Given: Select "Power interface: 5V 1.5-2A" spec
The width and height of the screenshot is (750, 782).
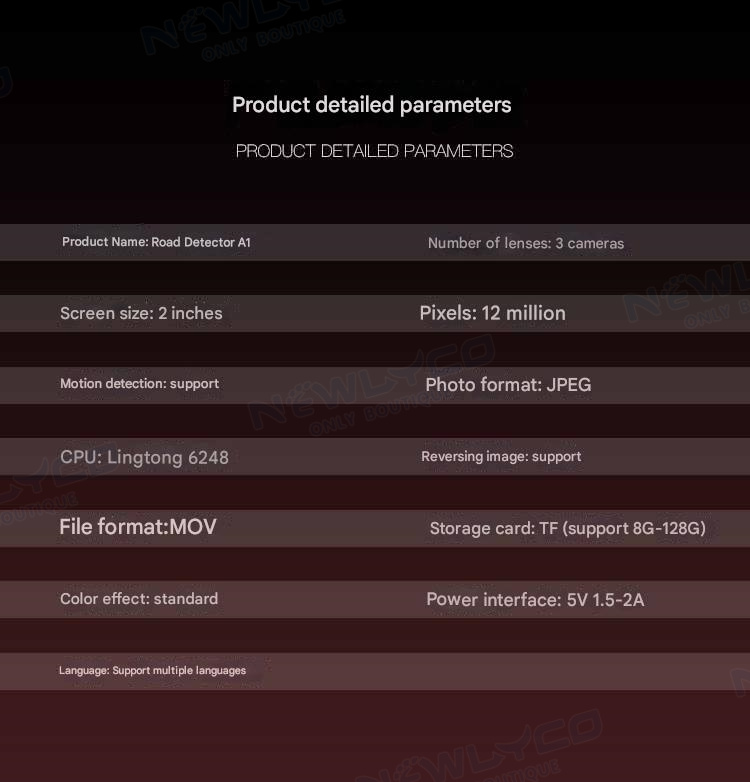Looking at the screenshot, I should pyautogui.click(x=535, y=600).
